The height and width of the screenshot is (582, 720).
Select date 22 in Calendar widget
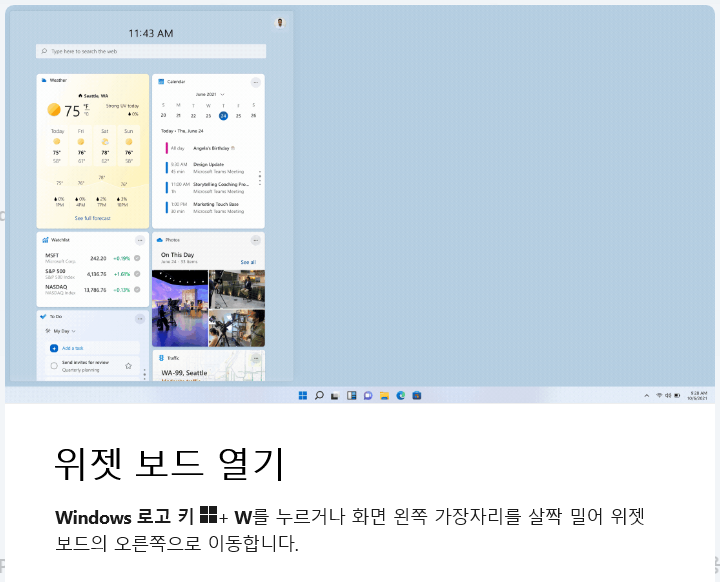(x=193, y=116)
